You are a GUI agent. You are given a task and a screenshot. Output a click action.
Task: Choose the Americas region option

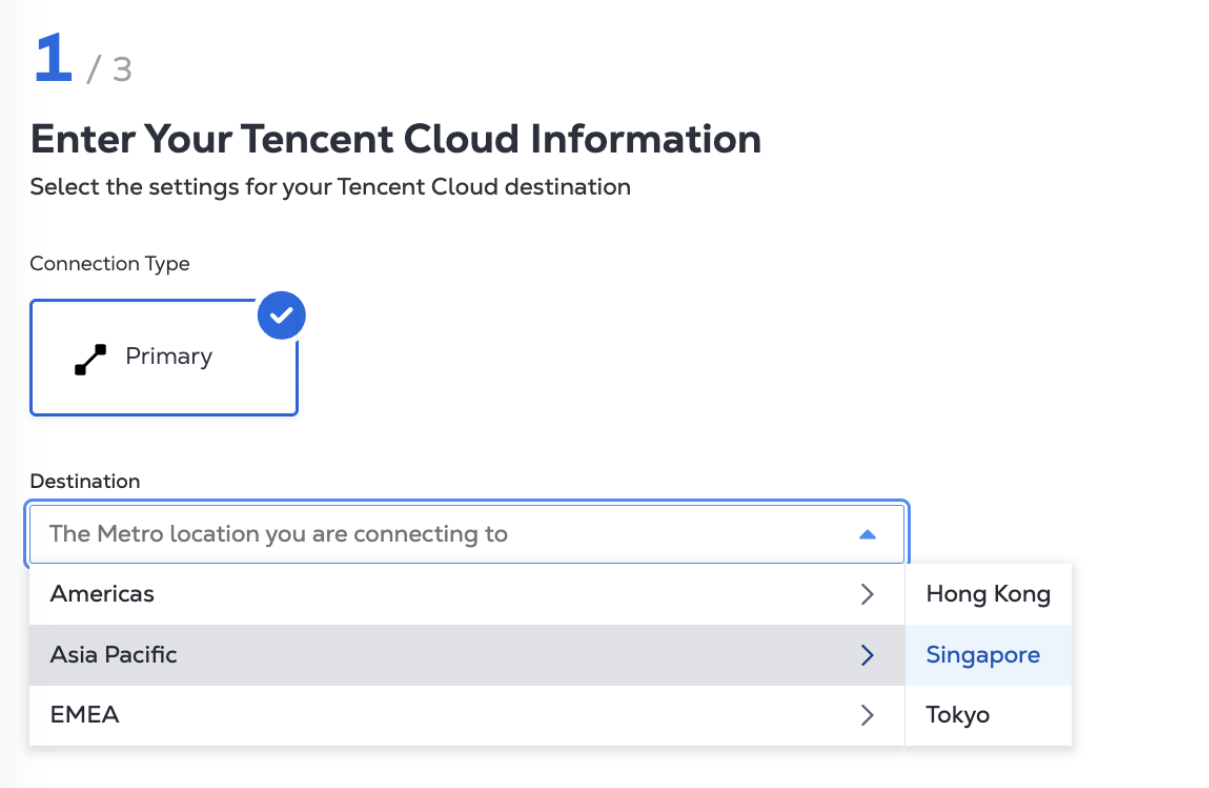click(x=103, y=594)
